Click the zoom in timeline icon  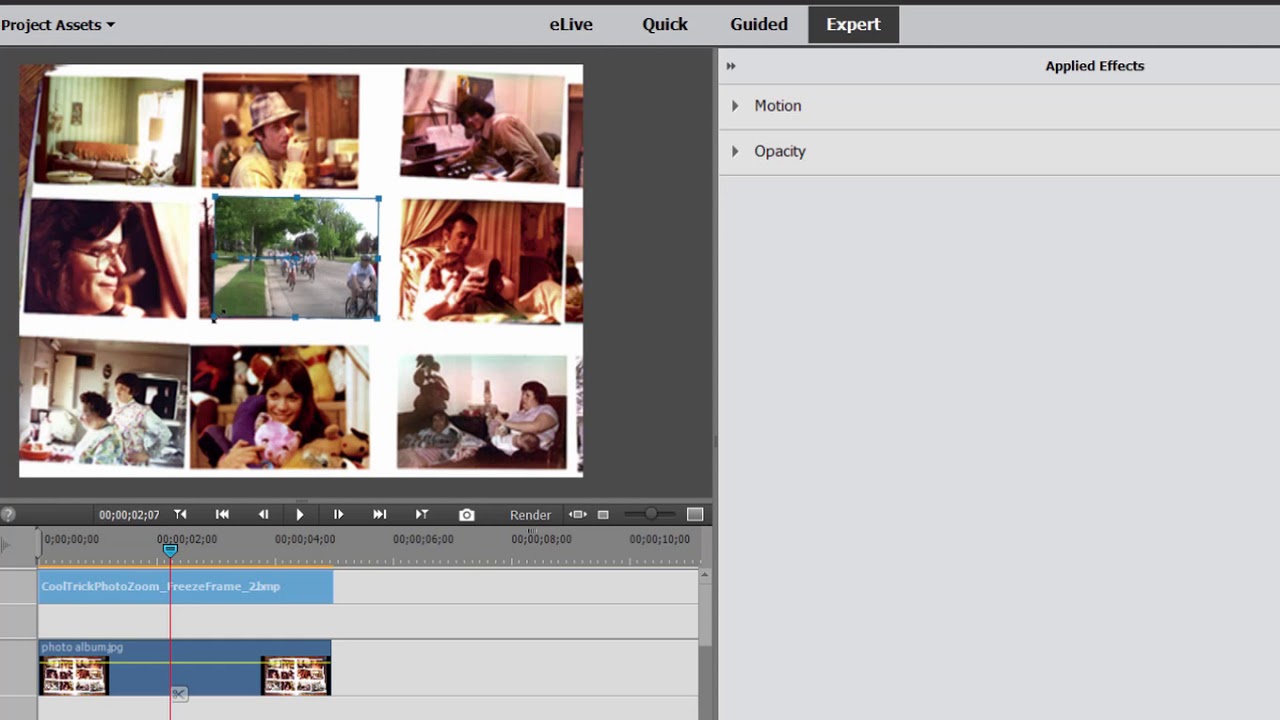coord(695,514)
